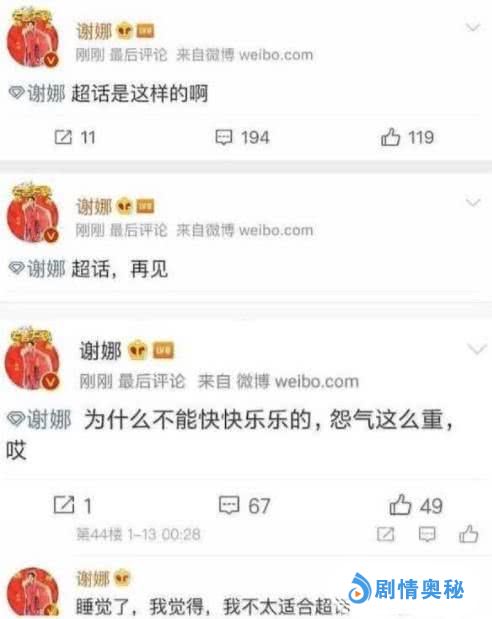Expand options chevron on third 谢娜 post
This screenshot has height=619, width=492.
tap(477, 349)
